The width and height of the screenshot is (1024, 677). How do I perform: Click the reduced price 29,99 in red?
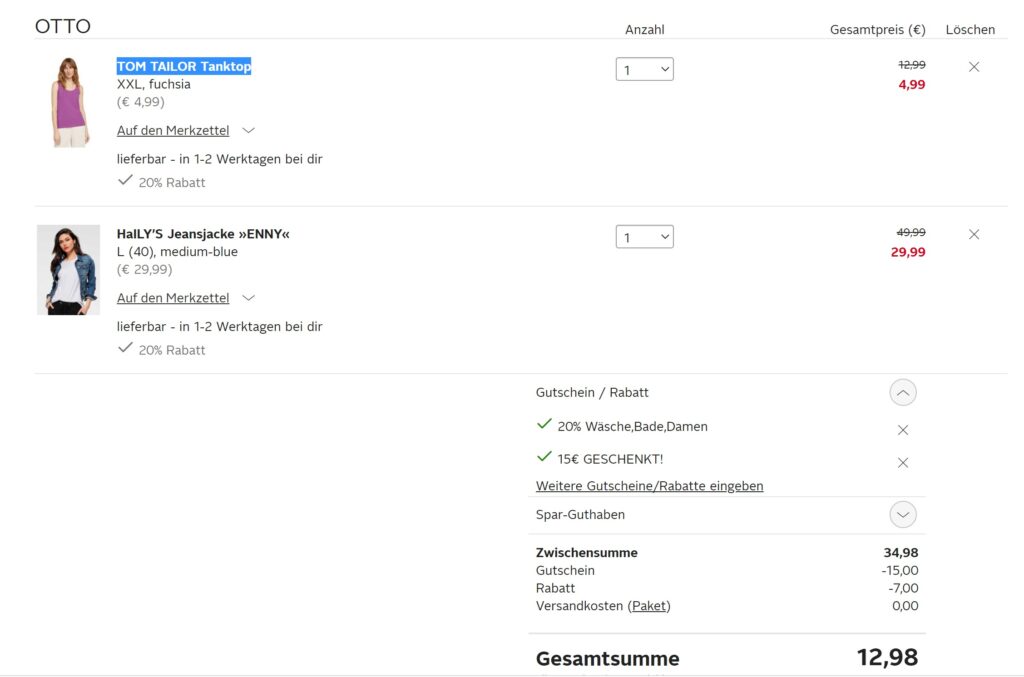908,252
